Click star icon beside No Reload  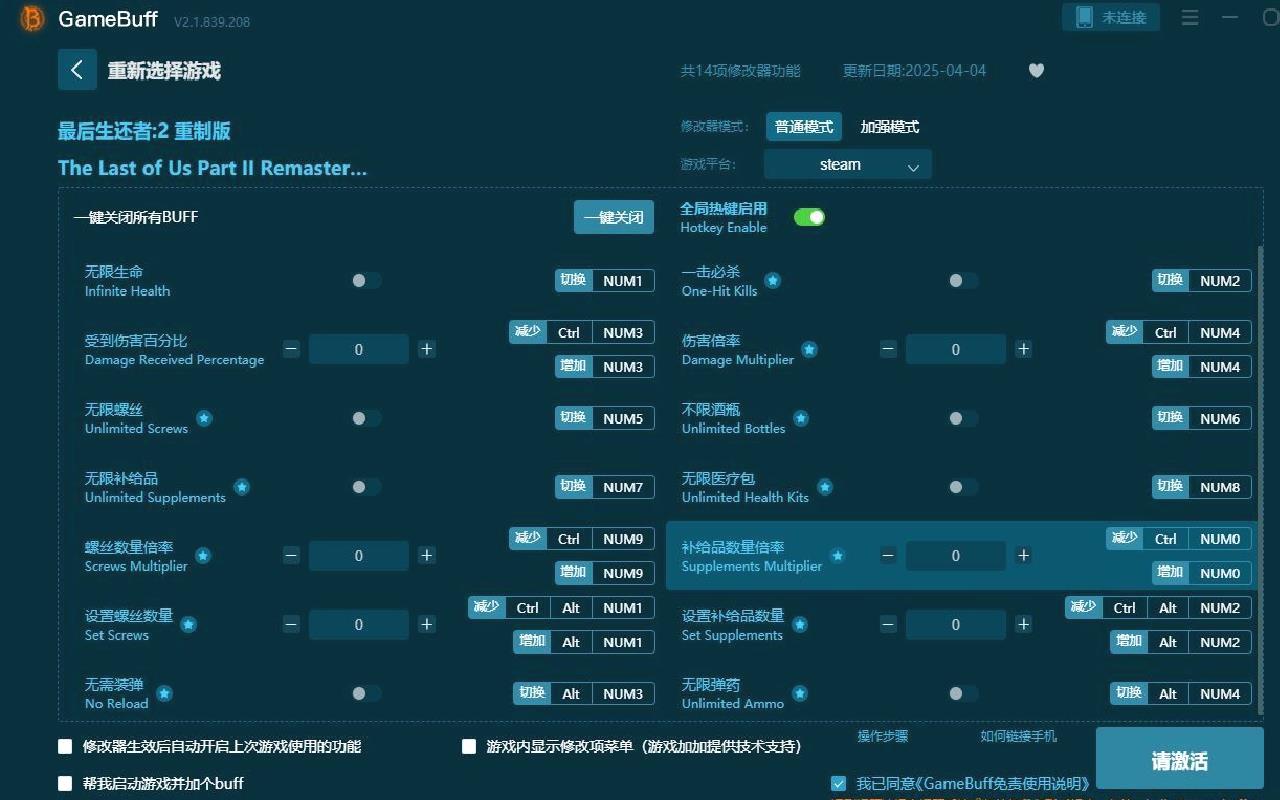click(x=164, y=694)
